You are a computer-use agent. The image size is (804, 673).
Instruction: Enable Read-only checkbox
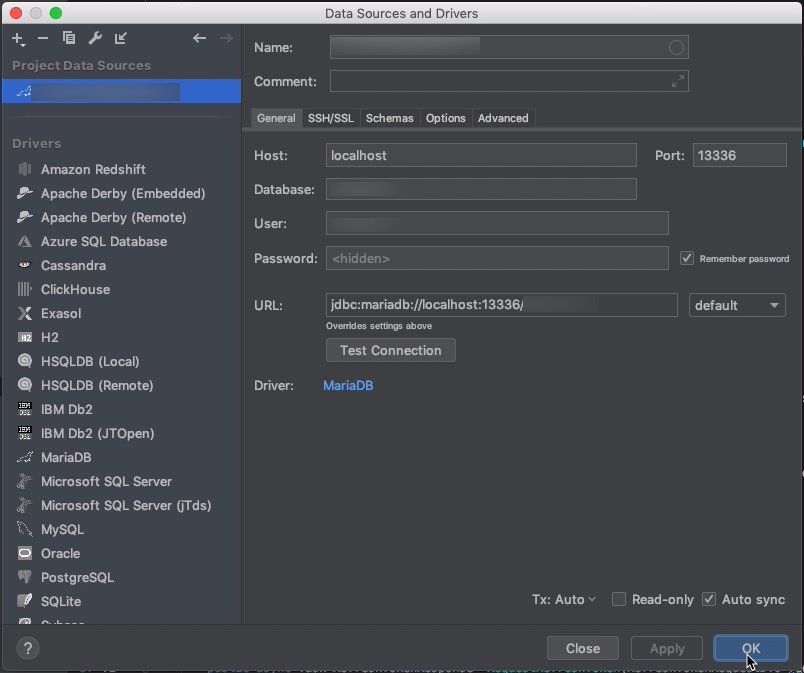(619, 599)
